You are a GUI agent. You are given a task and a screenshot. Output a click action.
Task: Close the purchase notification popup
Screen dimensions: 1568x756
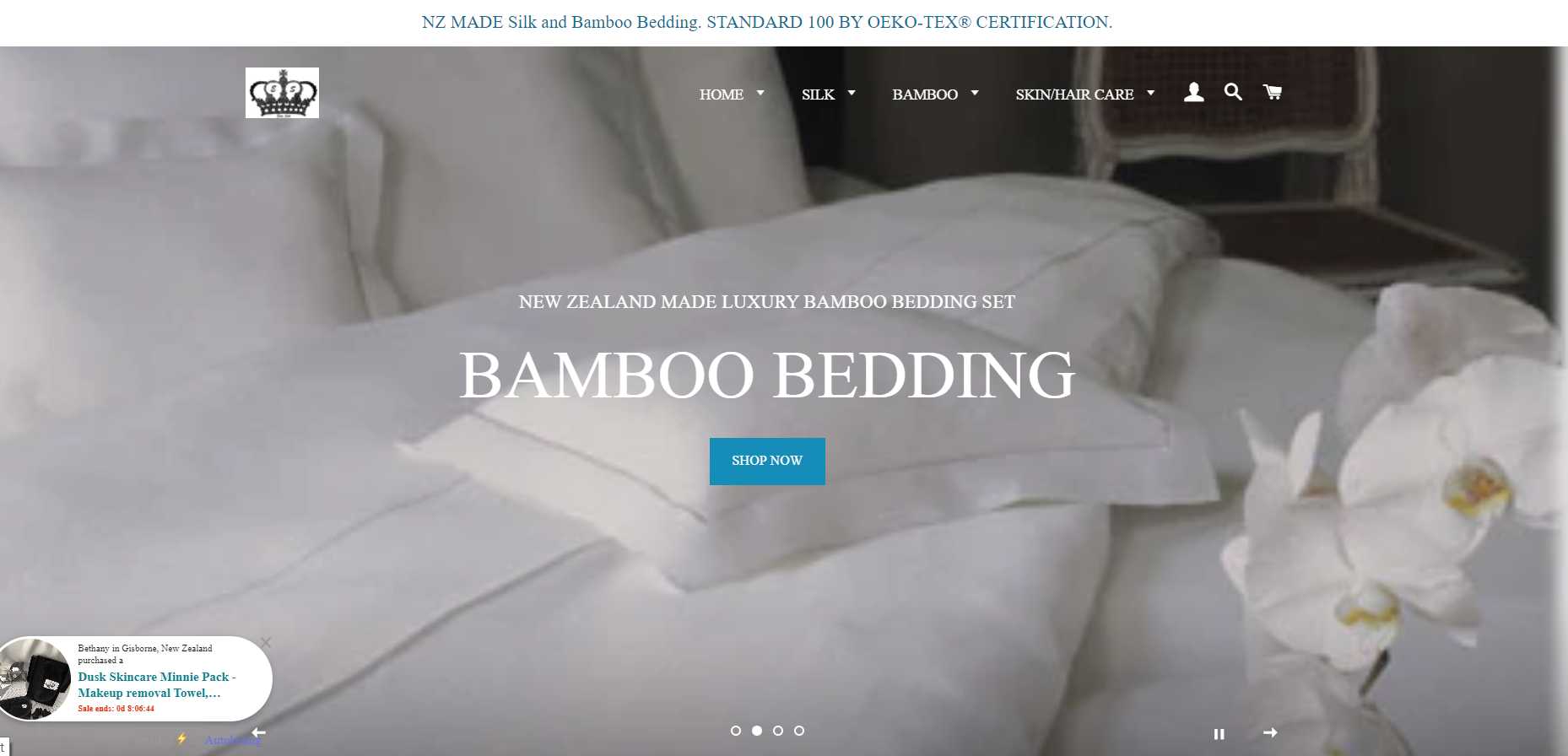pos(266,643)
